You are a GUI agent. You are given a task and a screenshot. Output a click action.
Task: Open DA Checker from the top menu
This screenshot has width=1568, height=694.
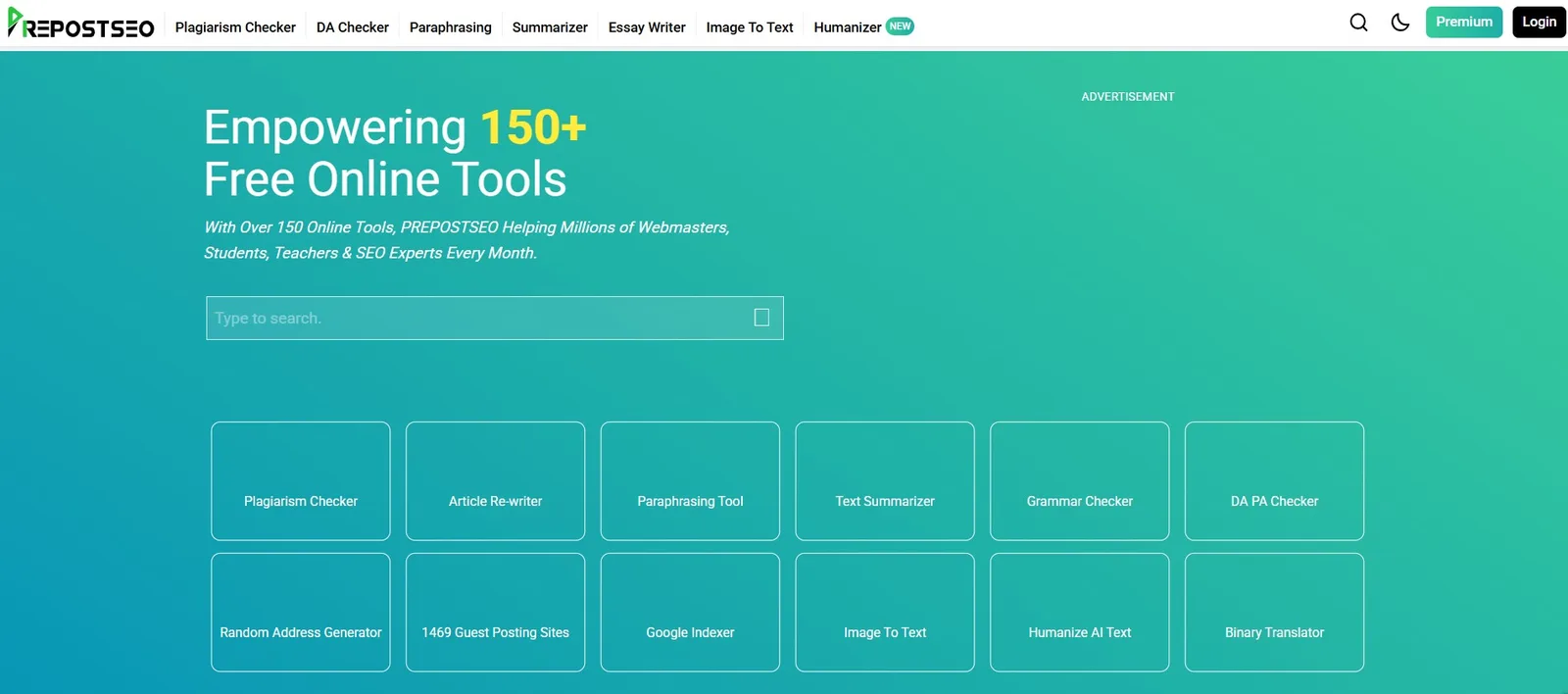pyautogui.click(x=353, y=27)
